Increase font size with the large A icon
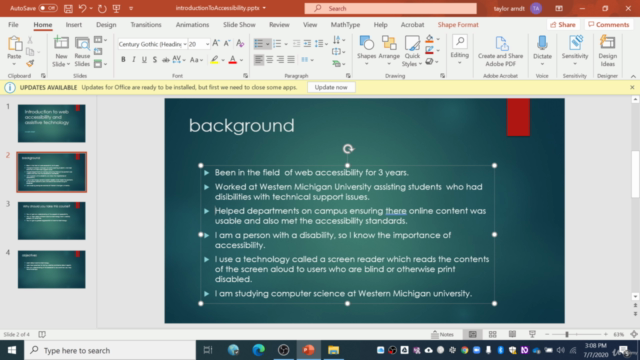 click(216, 44)
